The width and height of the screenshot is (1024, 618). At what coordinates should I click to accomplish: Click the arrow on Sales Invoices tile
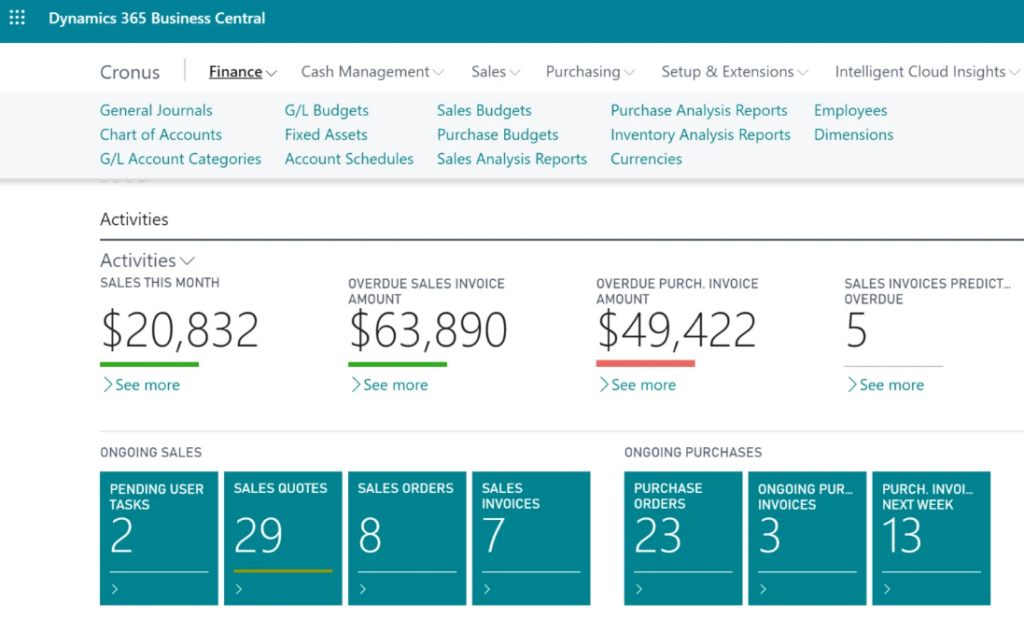click(x=487, y=589)
